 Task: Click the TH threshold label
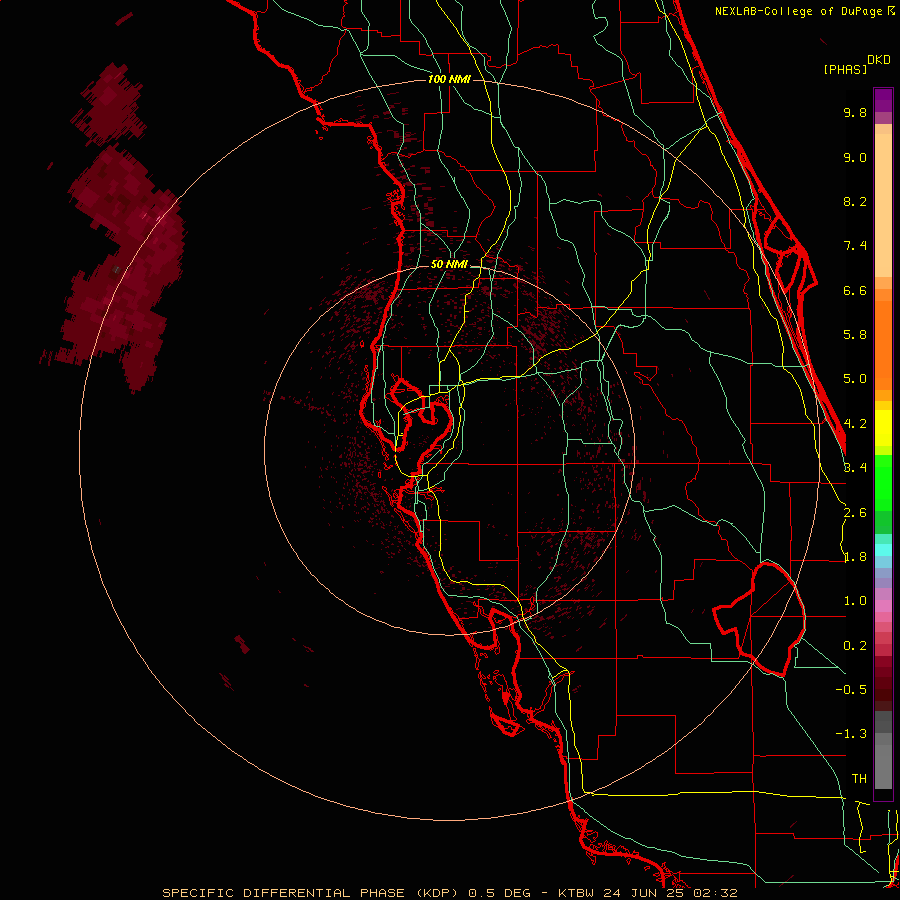859,779
